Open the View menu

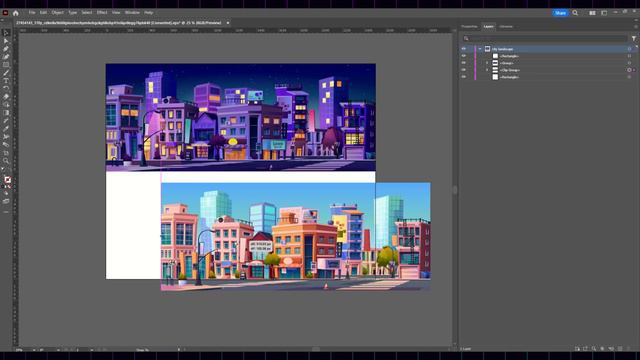116,13
